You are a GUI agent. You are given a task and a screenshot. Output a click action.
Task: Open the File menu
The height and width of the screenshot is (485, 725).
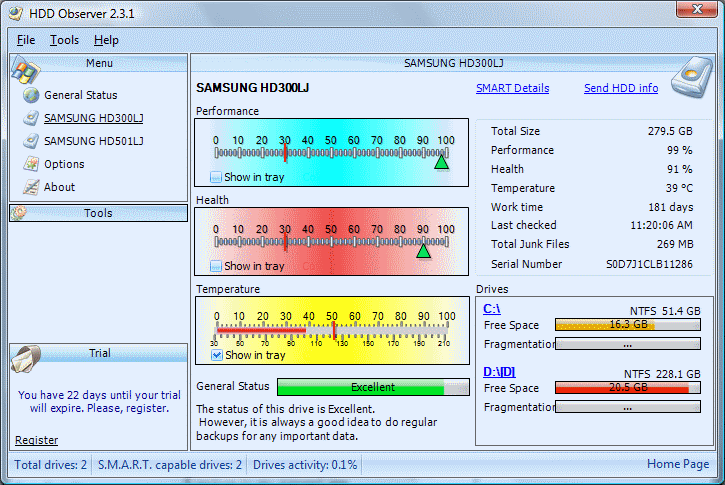click(26, 40)
